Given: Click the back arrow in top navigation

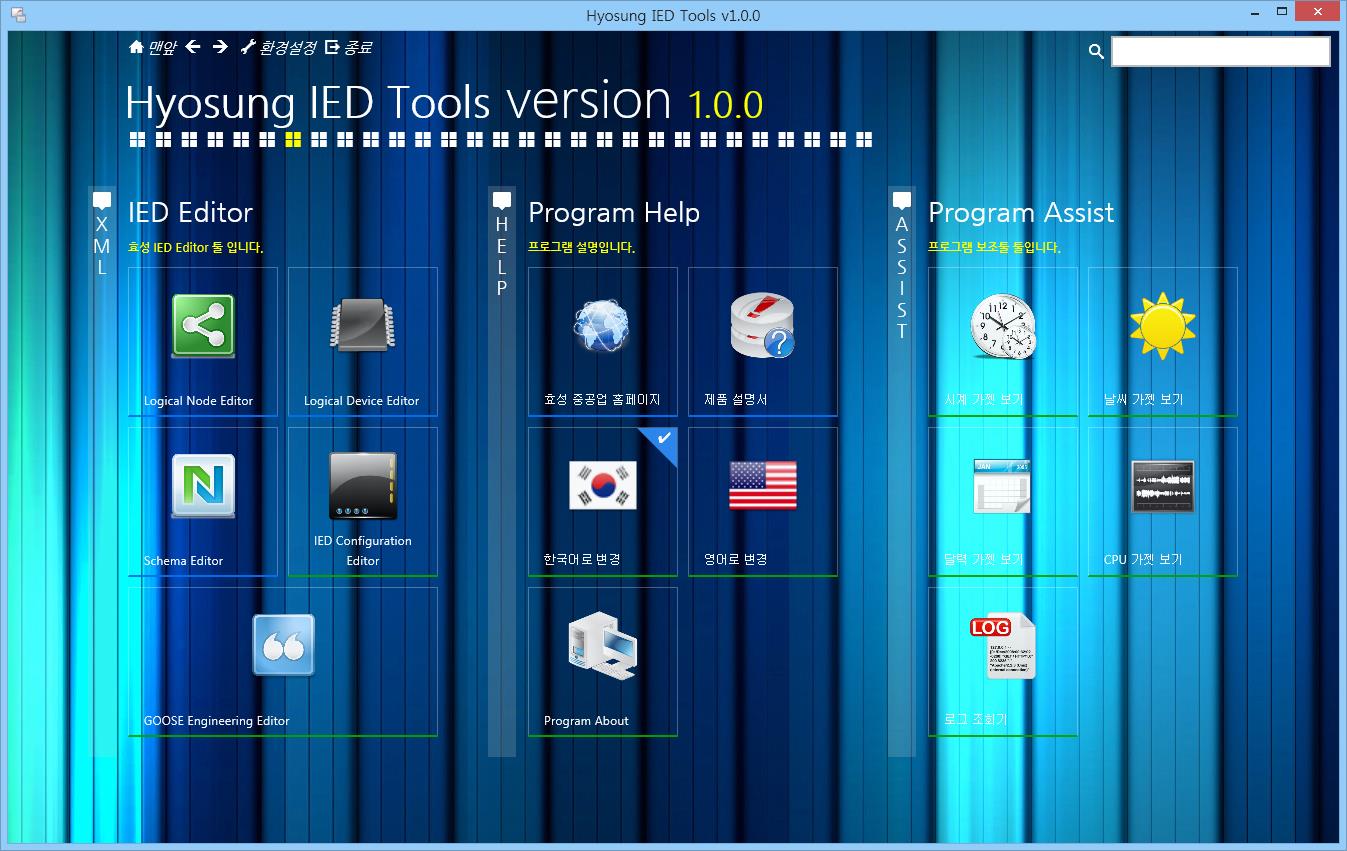Looking at the screenshot, I should (x=194, y=47).
